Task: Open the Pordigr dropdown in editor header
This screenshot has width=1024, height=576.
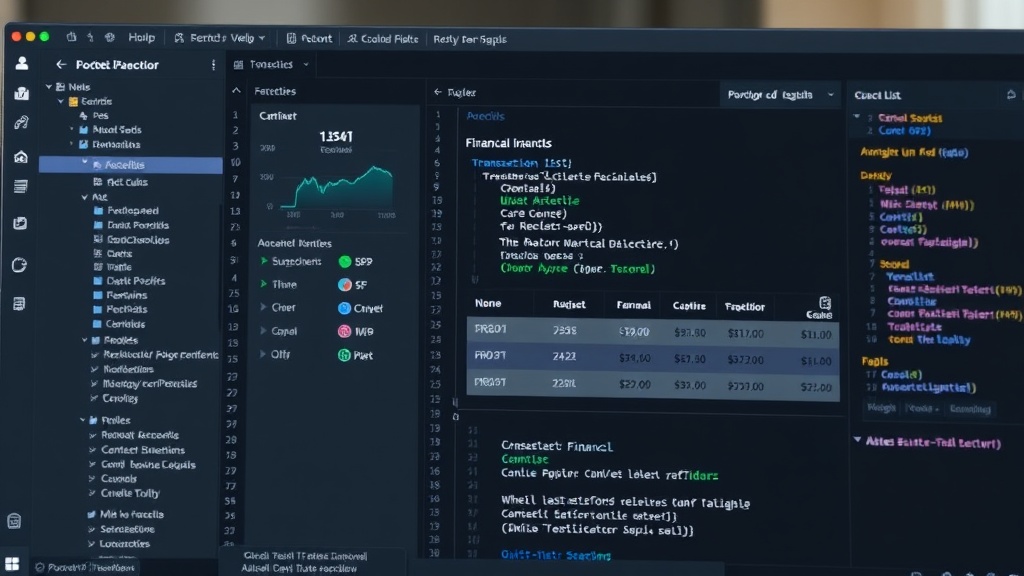Action: coord(780,95)
